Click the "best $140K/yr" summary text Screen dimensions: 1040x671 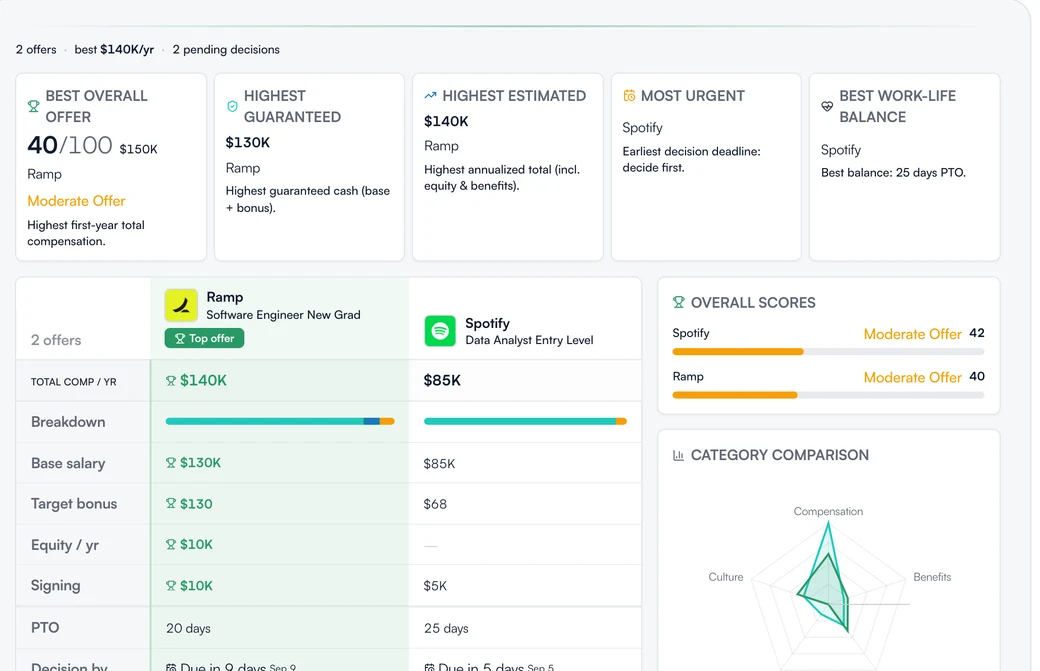[114, 50]
